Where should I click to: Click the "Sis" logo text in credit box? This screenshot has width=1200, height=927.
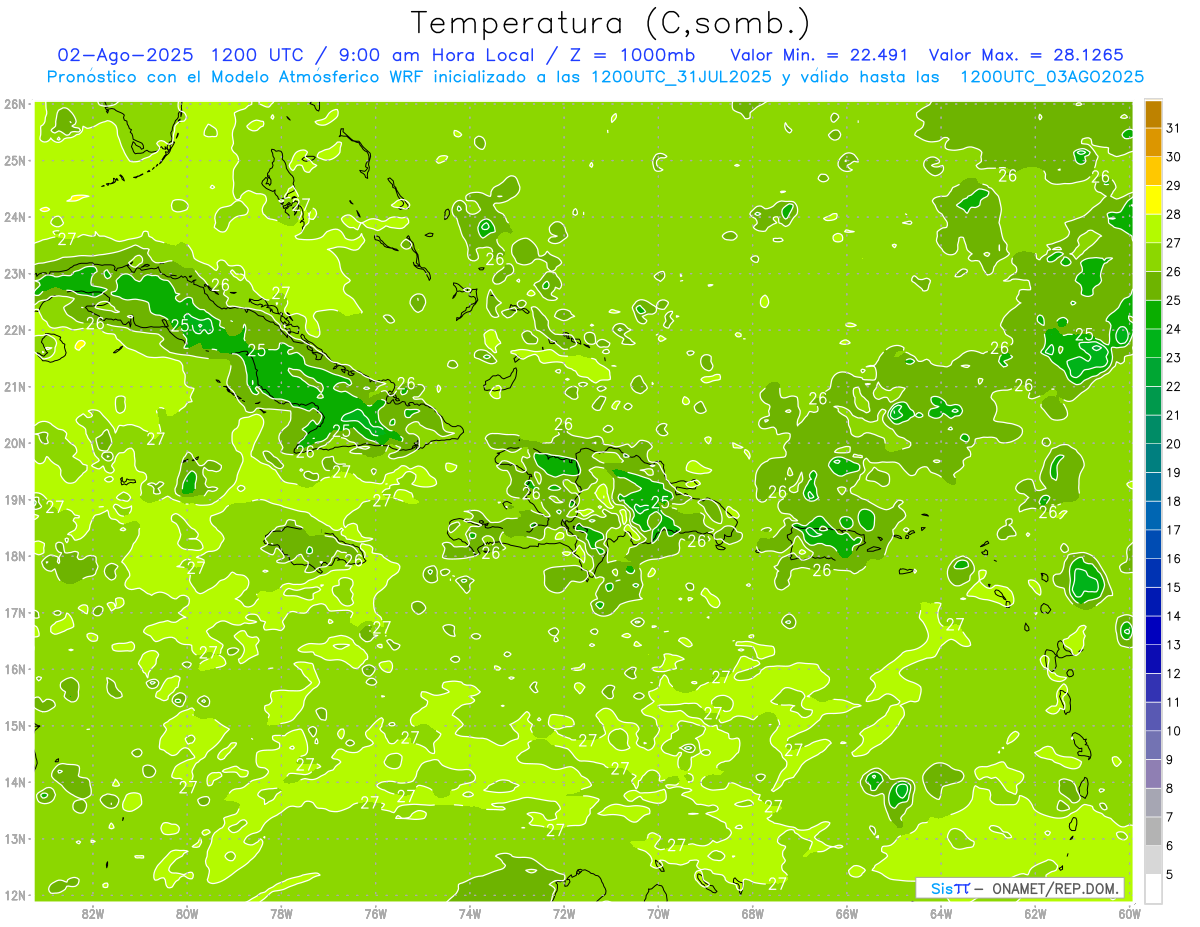941,888
